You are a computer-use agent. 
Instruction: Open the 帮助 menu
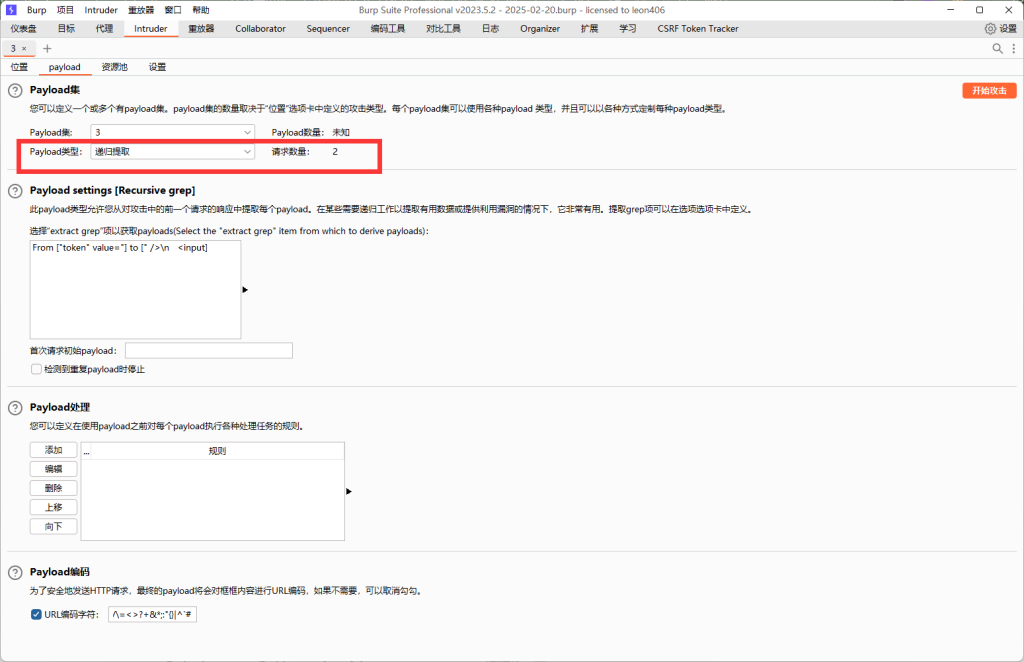[201, 10]
